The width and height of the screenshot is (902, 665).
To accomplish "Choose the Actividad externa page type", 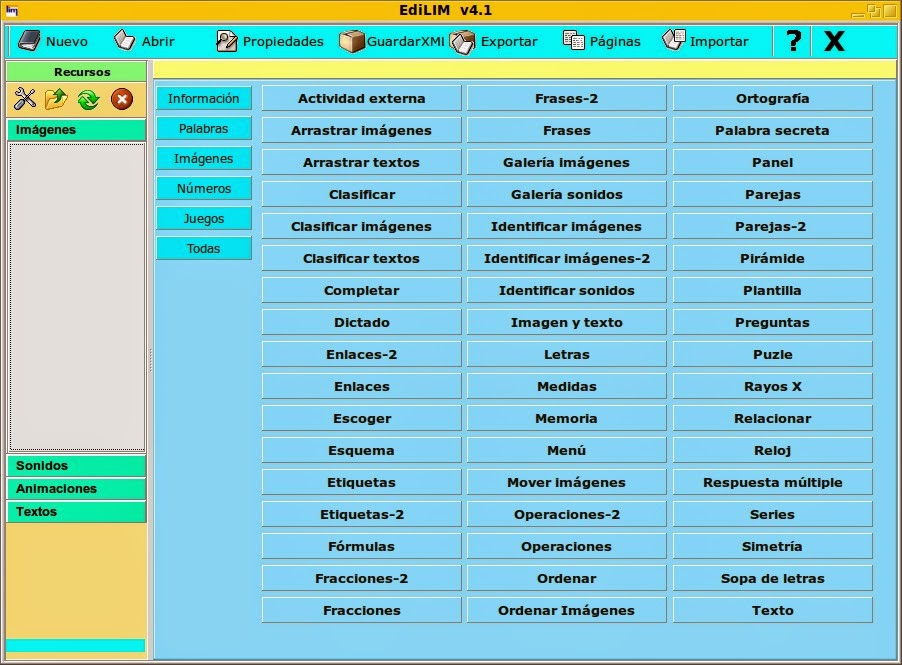I will point(361,98).
